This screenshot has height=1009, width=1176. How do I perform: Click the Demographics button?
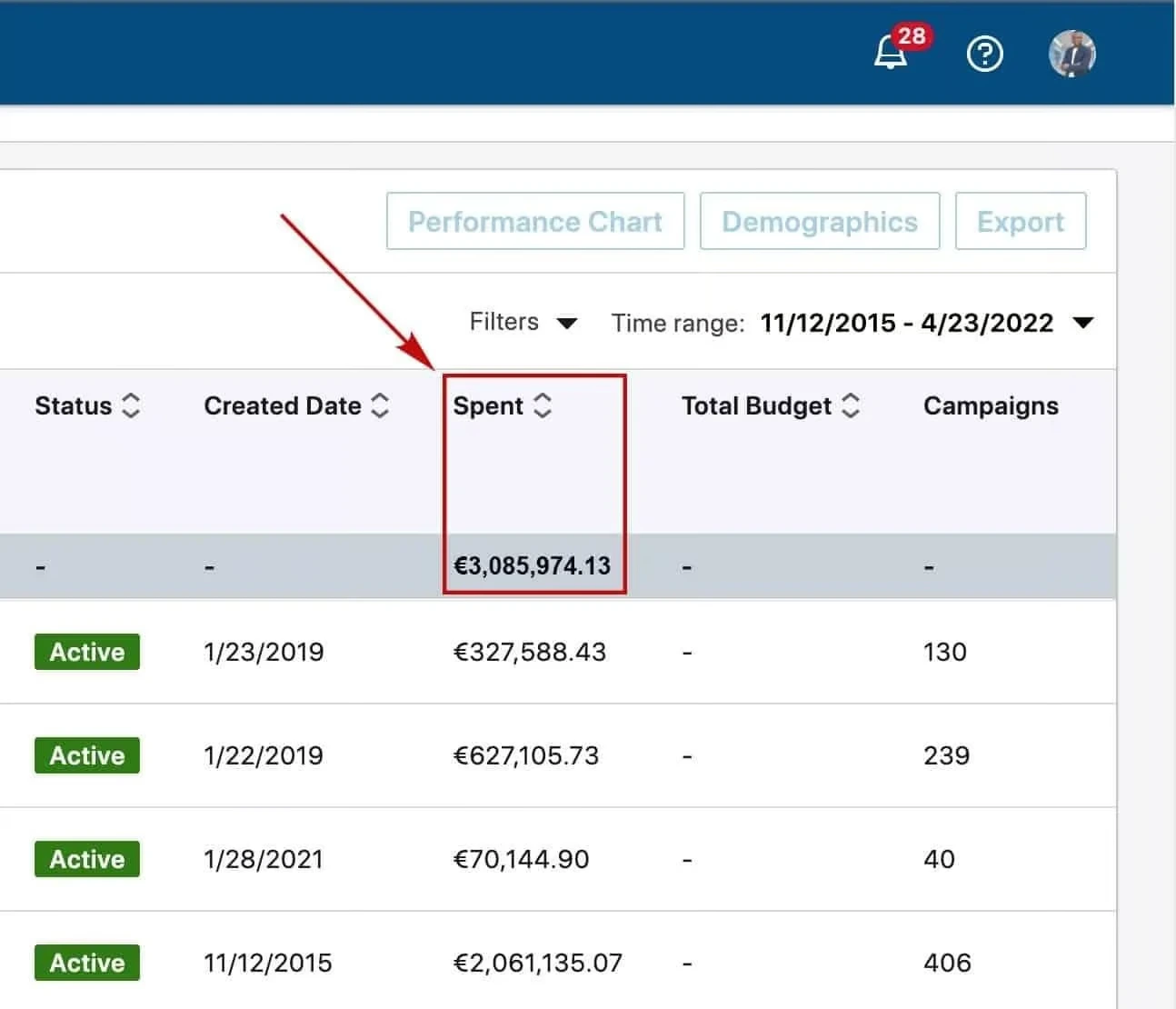(820, 221)
